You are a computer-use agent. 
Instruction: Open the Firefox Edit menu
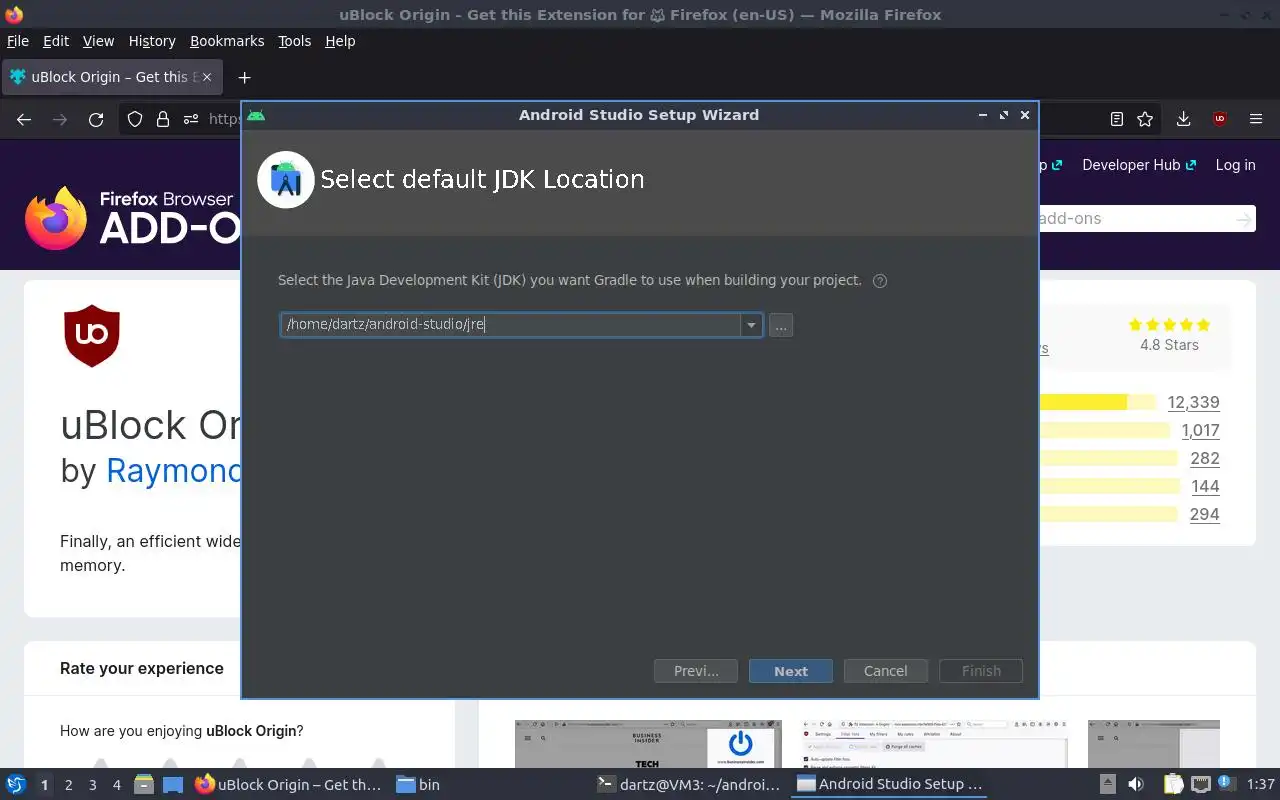click(56, 41)
